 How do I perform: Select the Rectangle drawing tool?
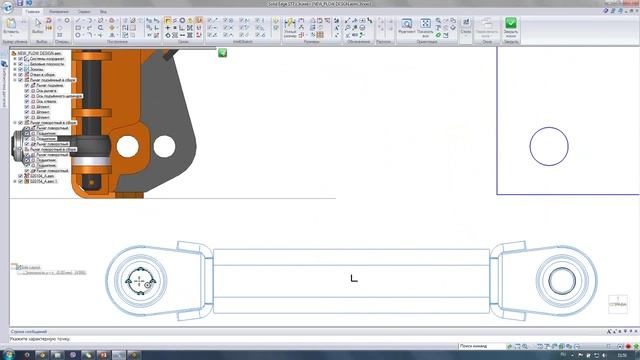[x=78, y=28]
